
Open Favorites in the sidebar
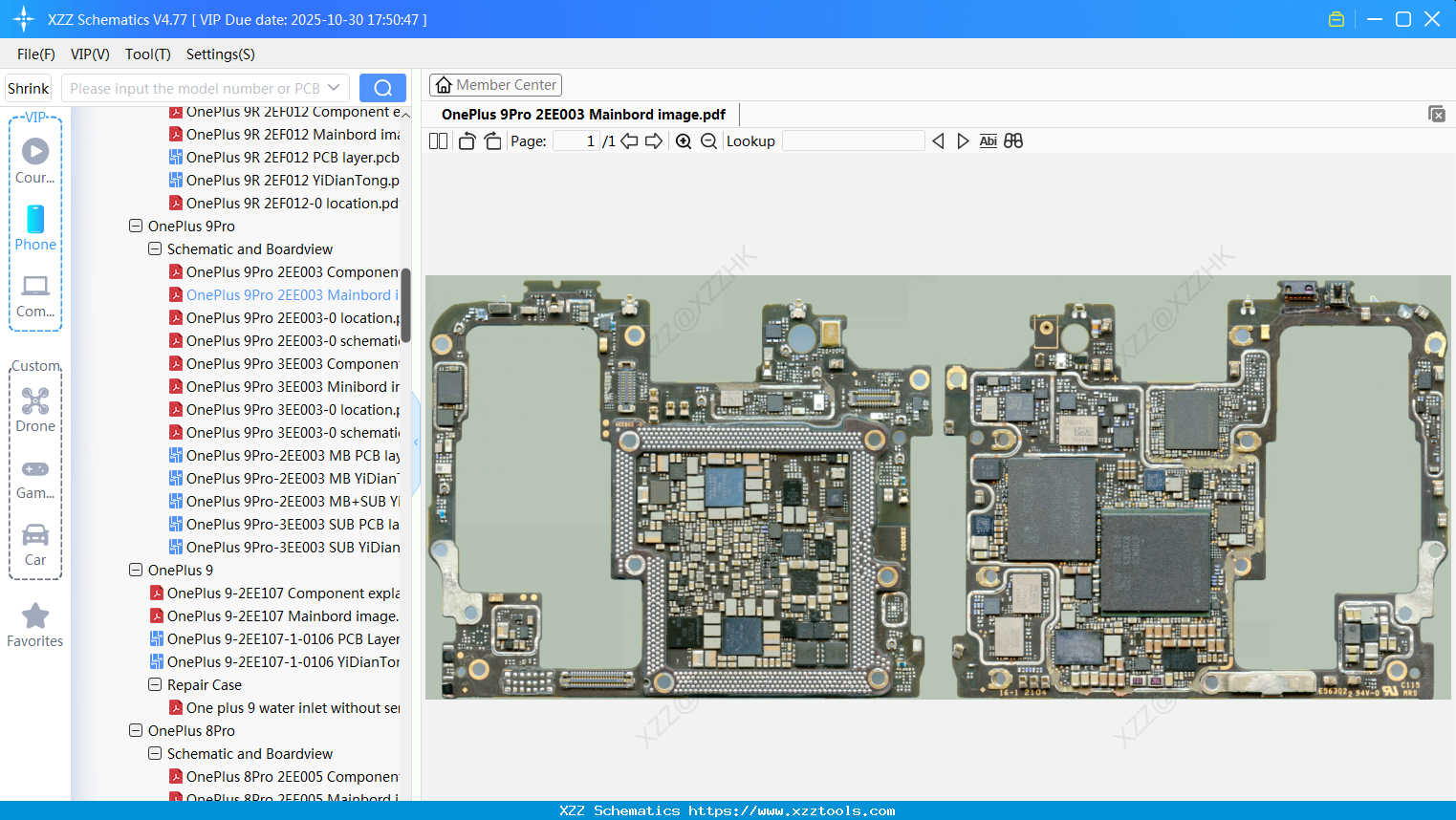click(x=35, y=625)
